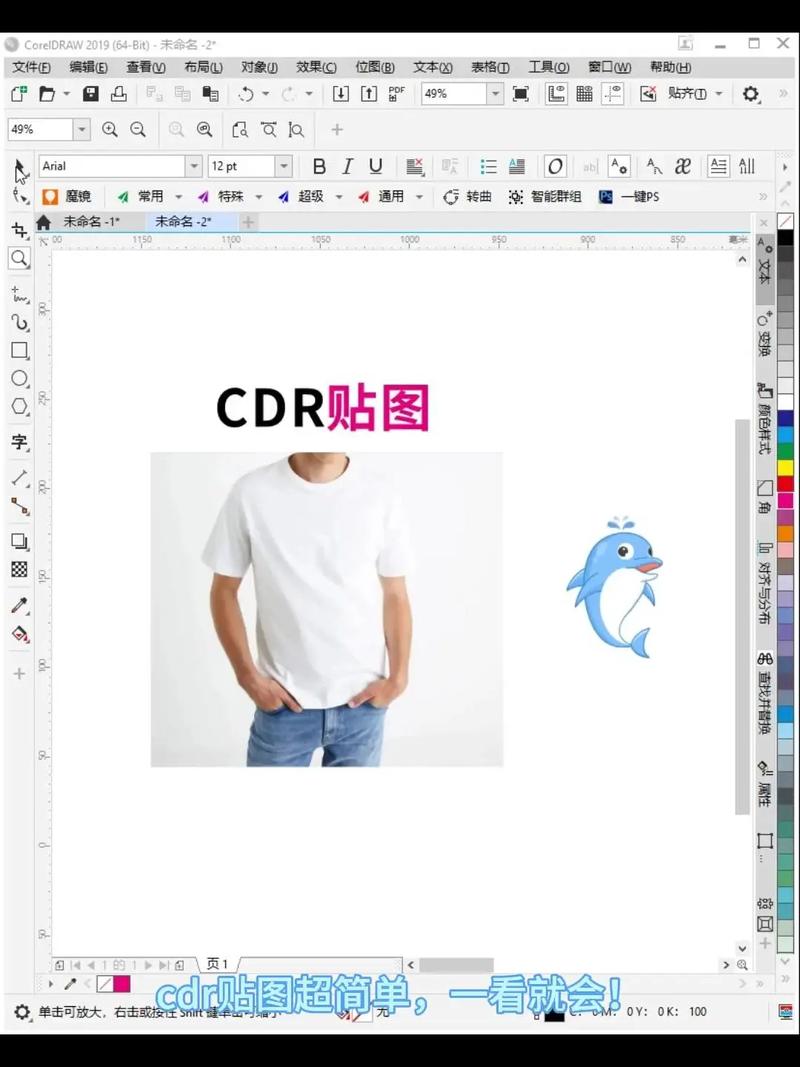Open the 一键PS plugin
Viewport: 800px width, 1067px height.
(629, 197)
